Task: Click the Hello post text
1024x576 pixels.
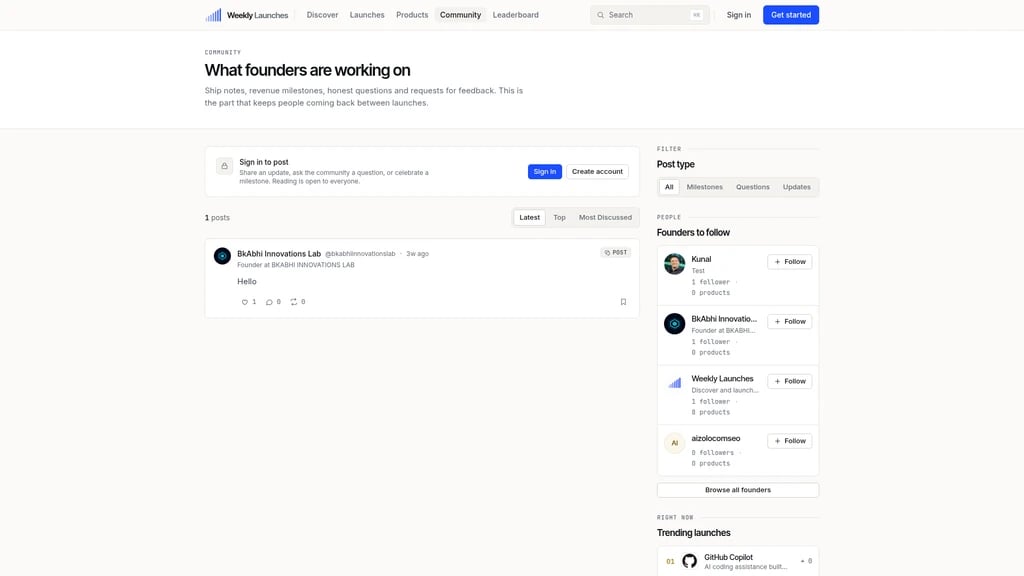Action: pos(247,281)
